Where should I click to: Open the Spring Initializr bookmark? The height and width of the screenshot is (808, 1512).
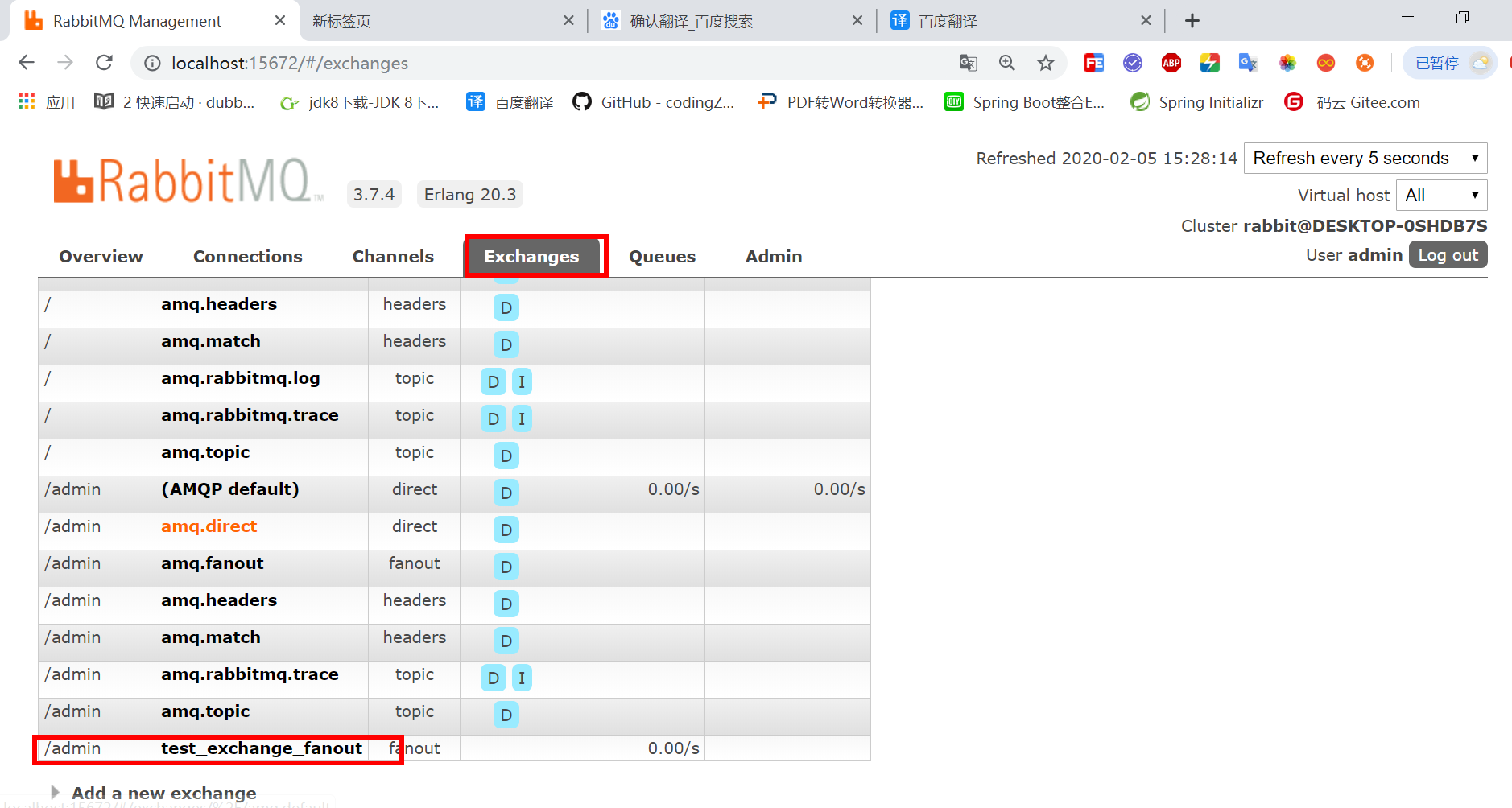click(1196, 102)
